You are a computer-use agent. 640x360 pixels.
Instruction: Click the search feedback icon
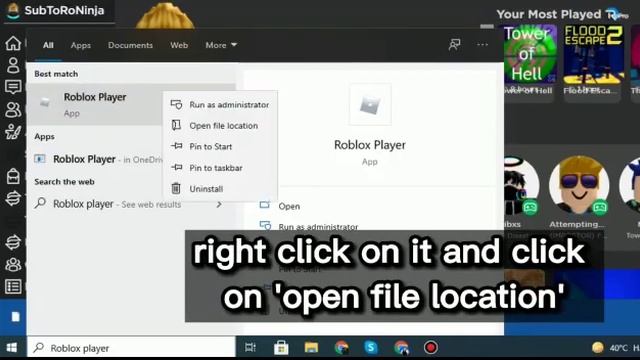[454, 44]
